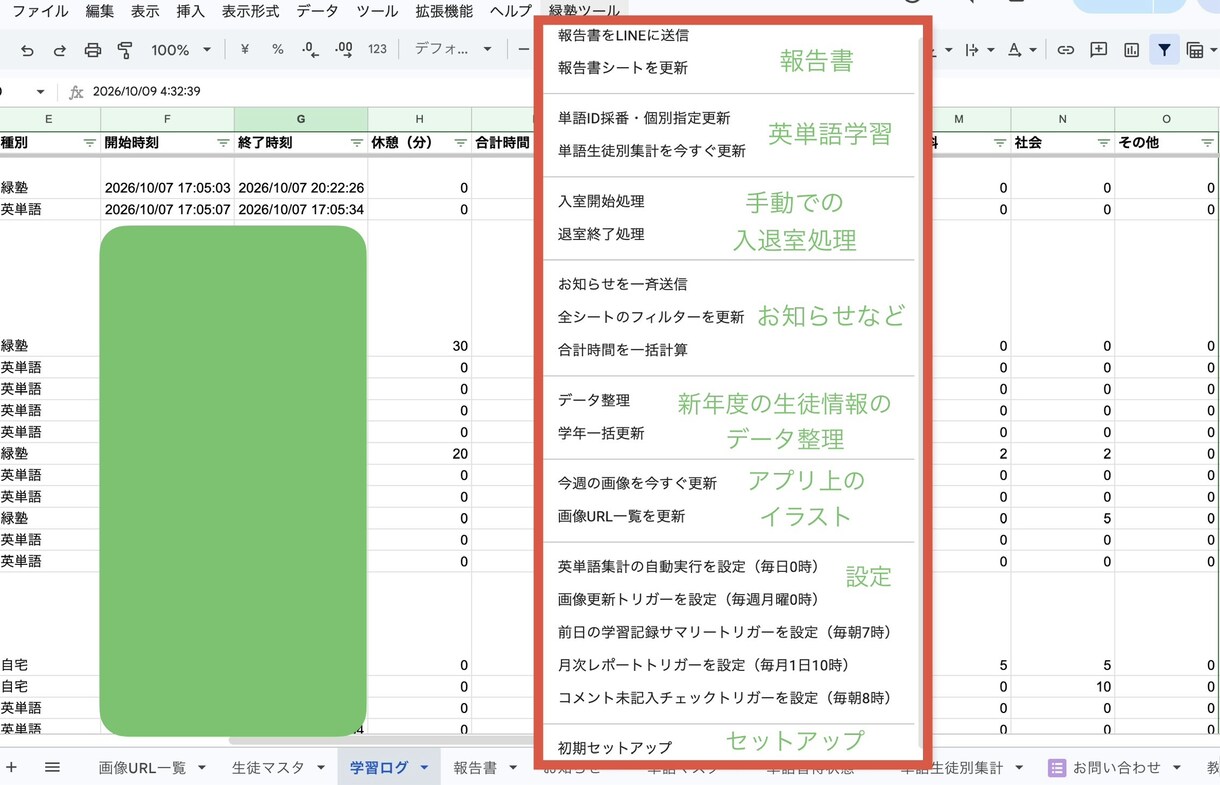Open filter dropdown on その他 column header
This screenshot has height=785, width=1220.
(1207, 143)
